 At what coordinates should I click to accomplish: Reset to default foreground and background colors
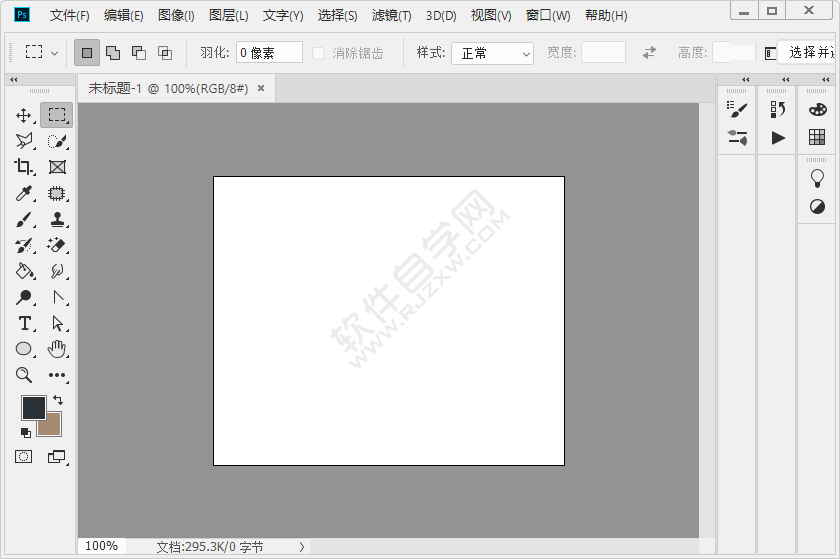(25, 433)
